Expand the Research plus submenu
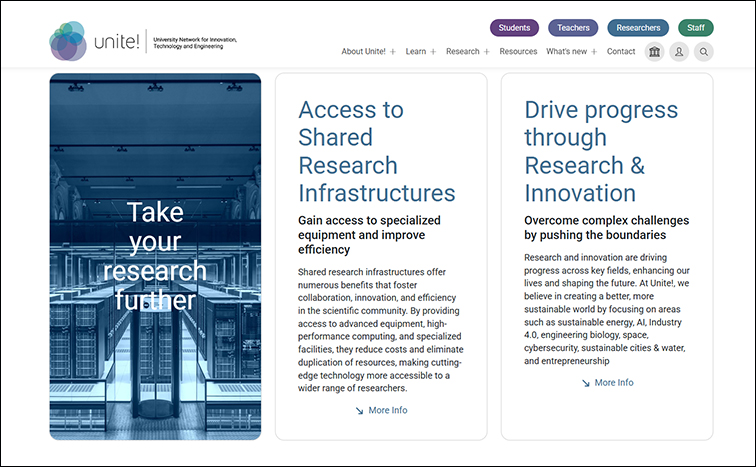Viewport: 756px width, 467px height. click(487, 52)
